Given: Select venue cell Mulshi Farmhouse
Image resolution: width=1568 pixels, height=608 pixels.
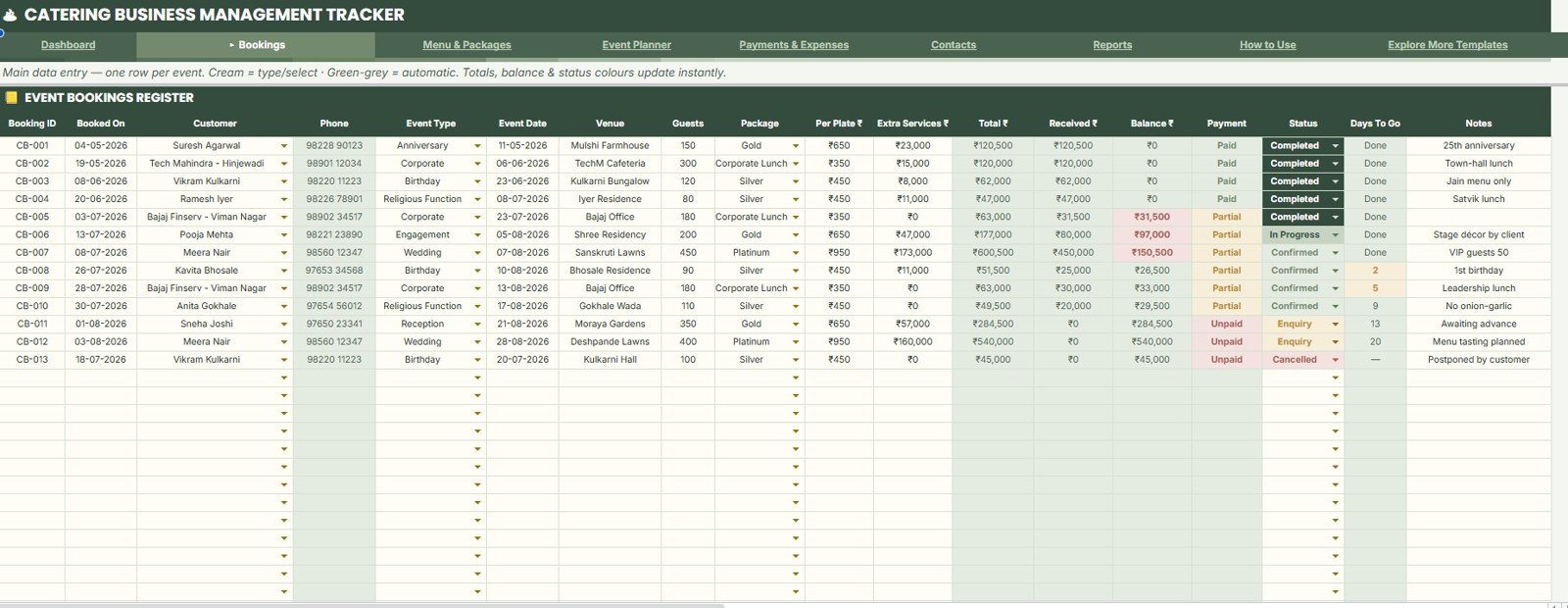Looking at the screenshot, I should [610, 145].
